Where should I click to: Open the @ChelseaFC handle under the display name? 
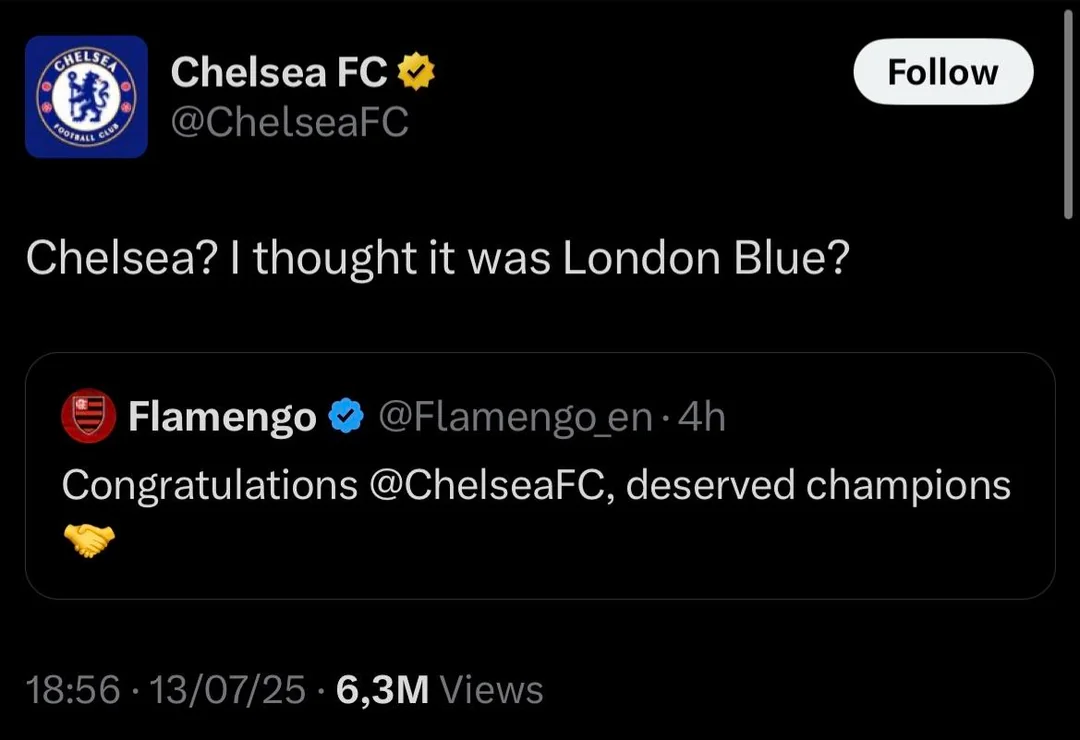point(289,122)
